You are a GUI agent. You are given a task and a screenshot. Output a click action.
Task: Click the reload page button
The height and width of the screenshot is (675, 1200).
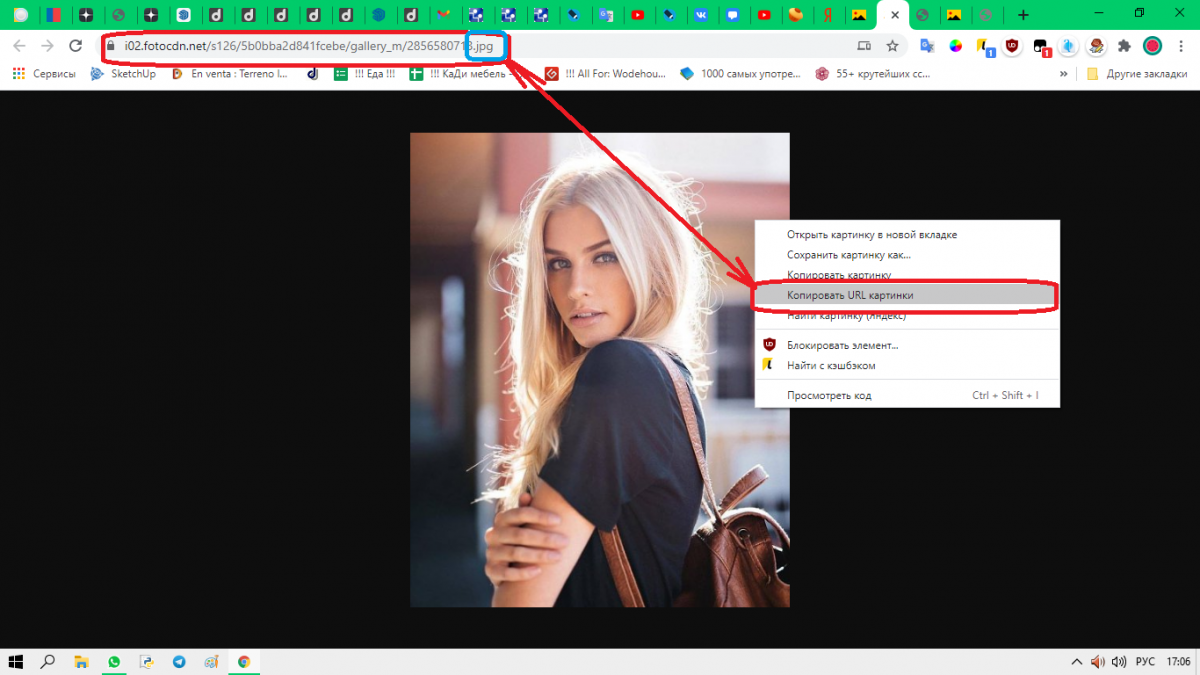tap(75, 46)
